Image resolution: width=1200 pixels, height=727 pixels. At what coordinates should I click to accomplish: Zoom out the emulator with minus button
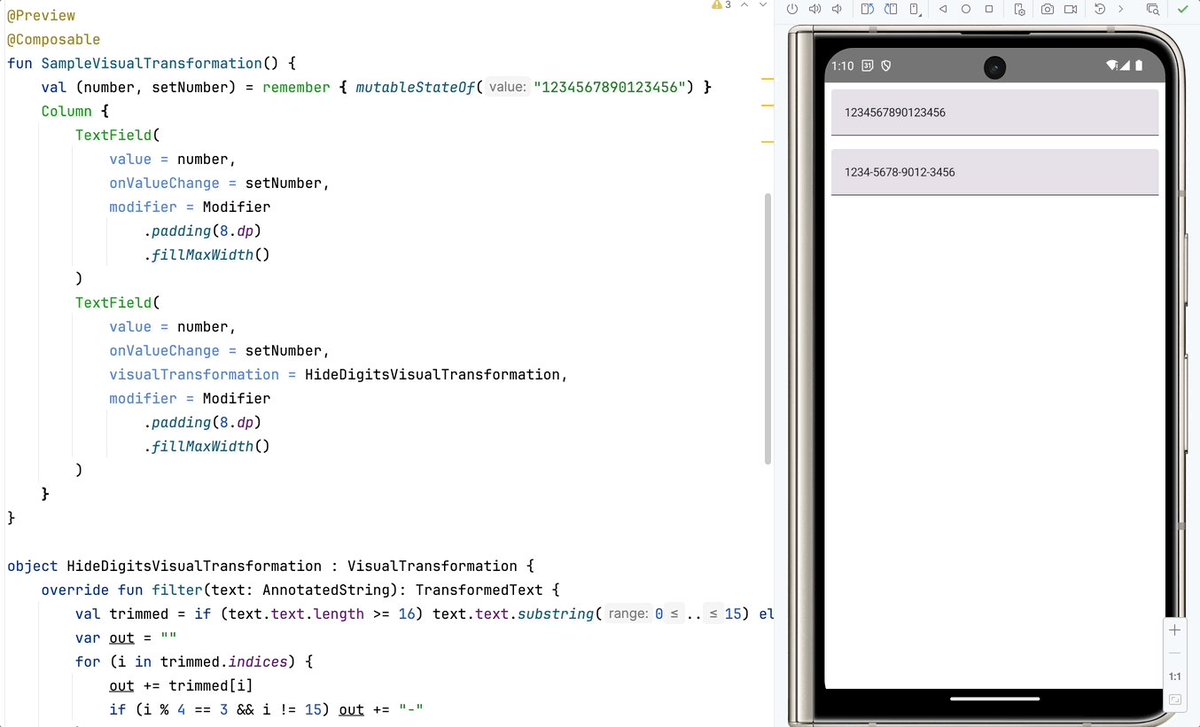coord(1175,653)
